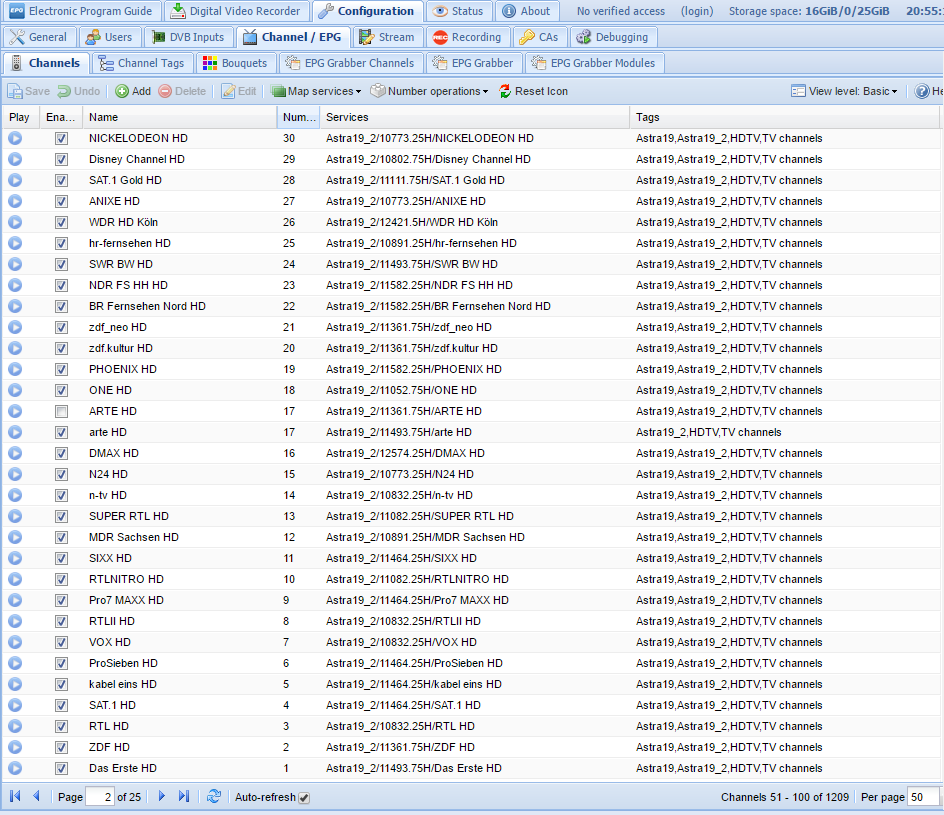The height and width of the screenshot is (815, 944).
Task: Play the RTL HD channel
Action: click(x=15, y=727)
